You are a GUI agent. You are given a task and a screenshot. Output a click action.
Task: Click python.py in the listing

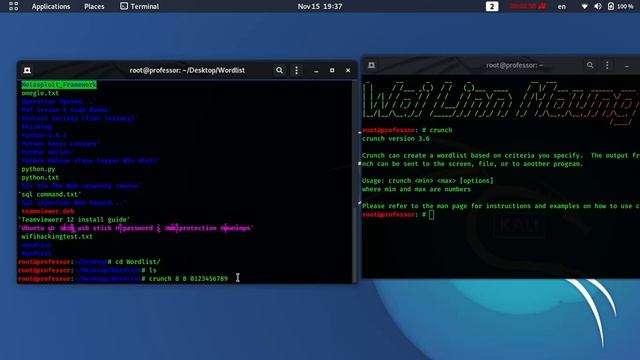point(38,169)
